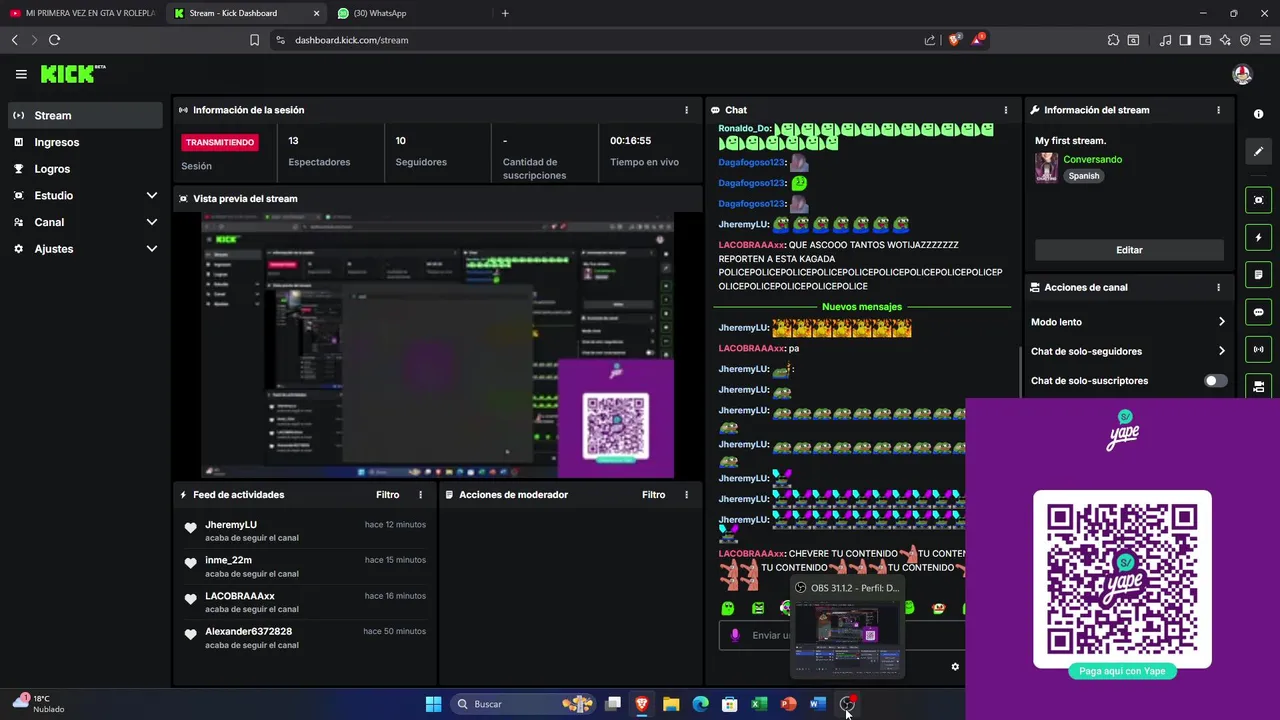The height and width of the screenshot is (720, 1280).
Task: Toggle Chat de solo-suscriptores switch
Action: click(1215, 381)
